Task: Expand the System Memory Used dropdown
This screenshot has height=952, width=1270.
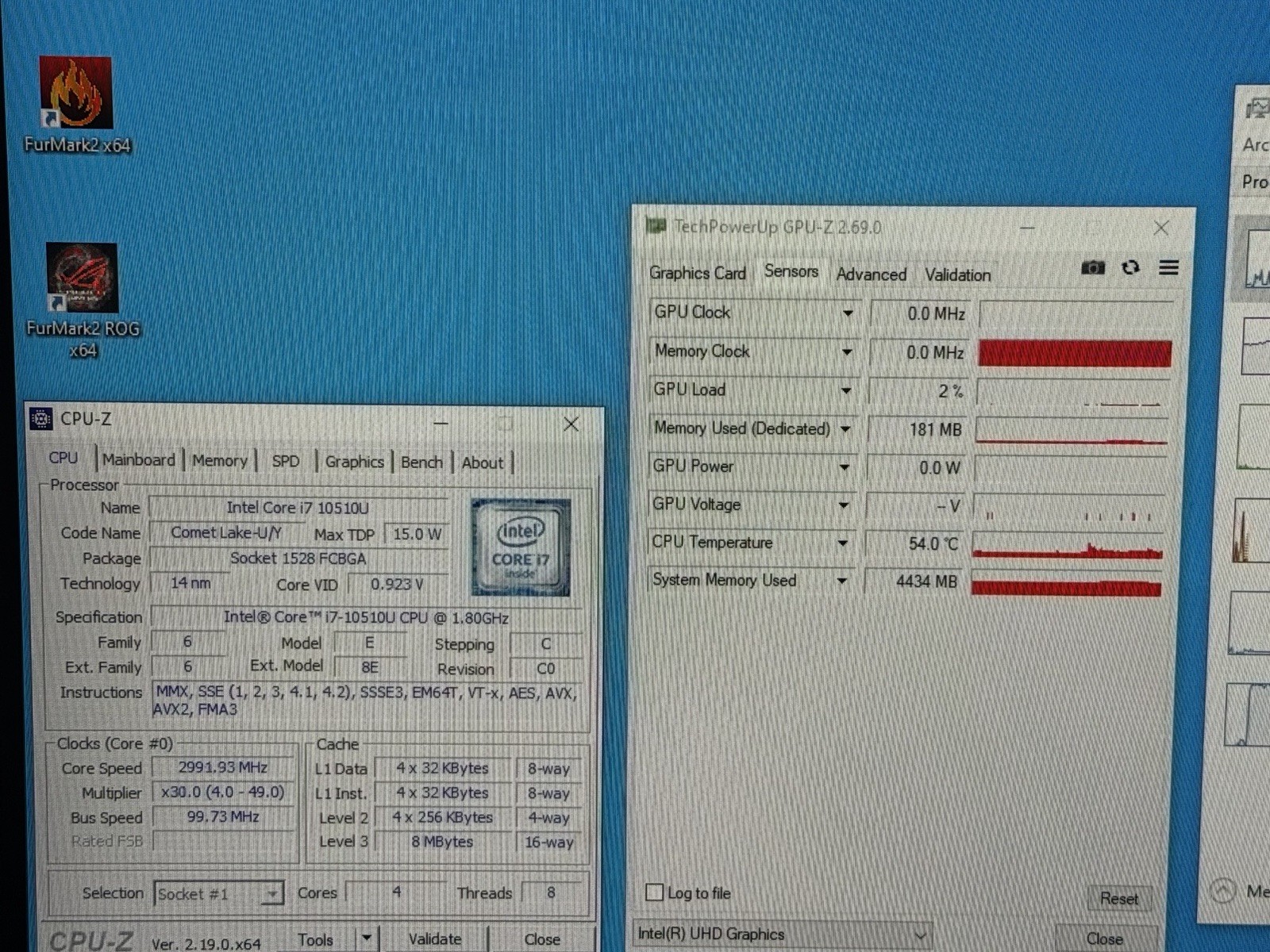Action: click(x=842, y=581)
